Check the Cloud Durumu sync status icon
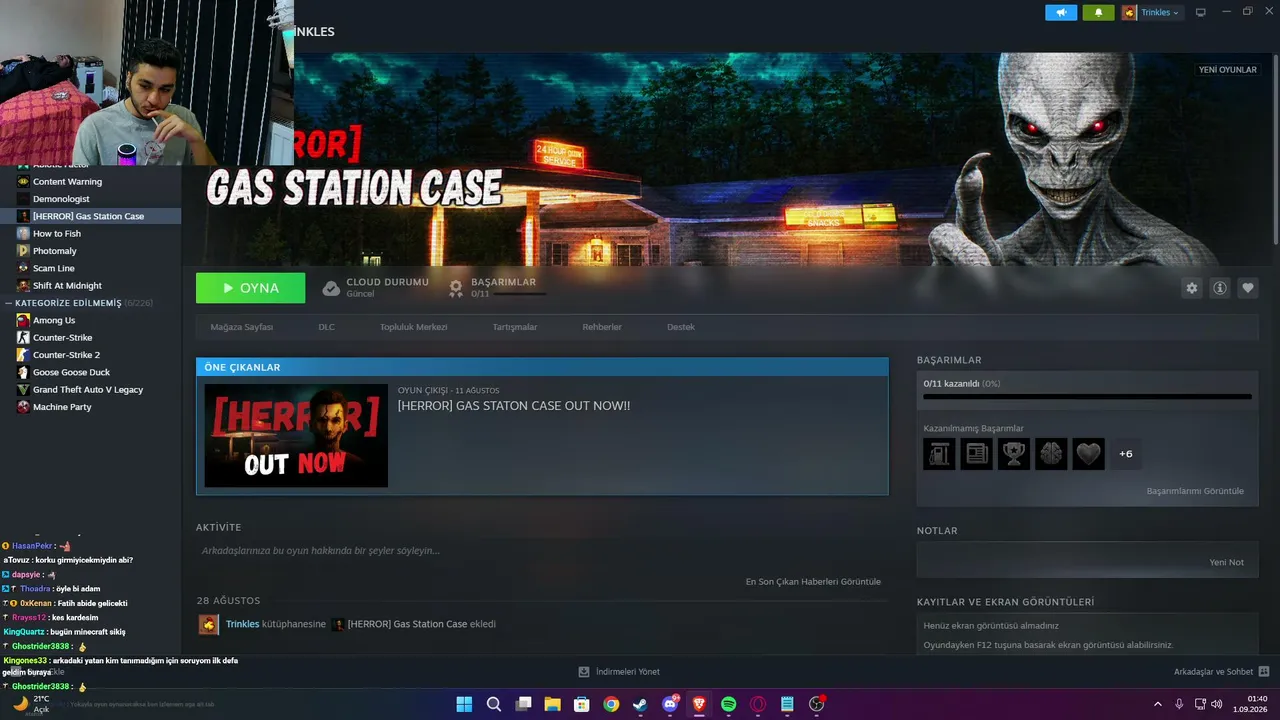The height and width of the screenshot is (720, 1280). (x=331, y=289)
